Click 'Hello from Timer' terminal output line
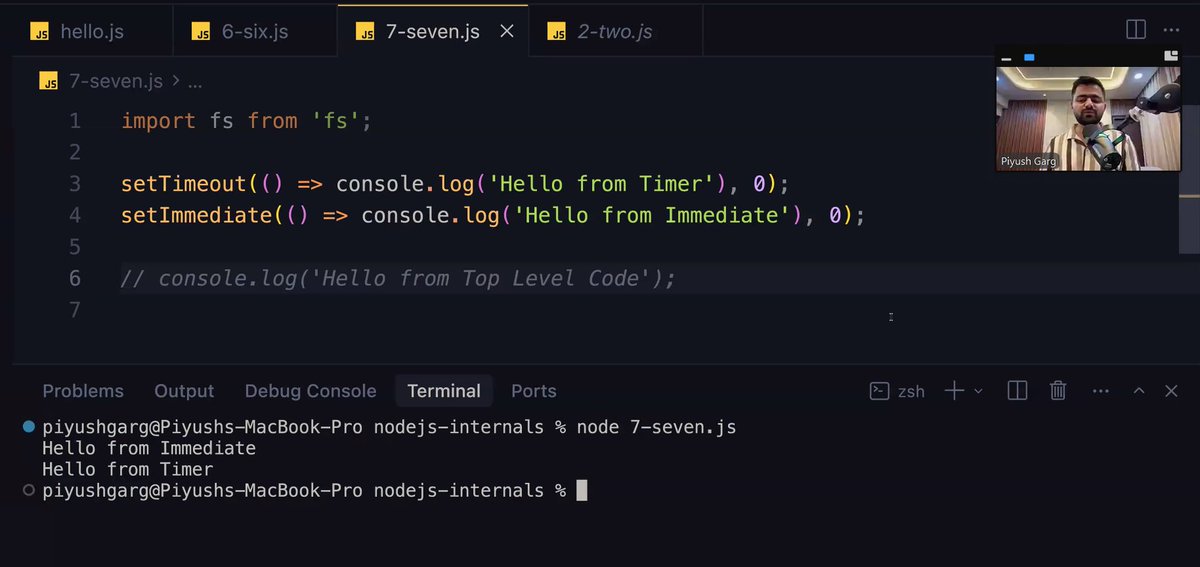This screenshot has height=567, width=1200. (128, 469)
